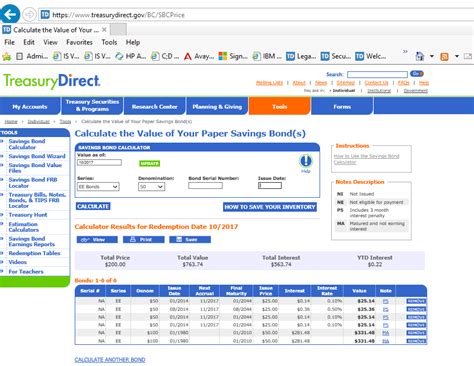The width and height of the screenshot is (474, 366).
Task: Open the File menu
Action: pyautogui.click(x=9, y=42)
